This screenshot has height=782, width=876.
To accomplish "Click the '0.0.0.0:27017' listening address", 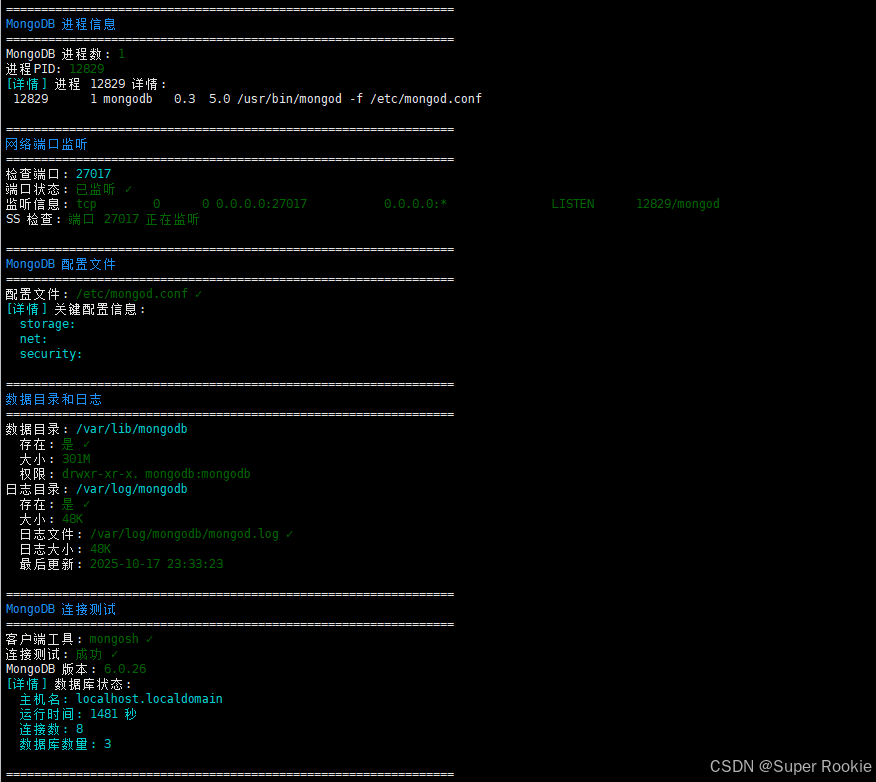I will coord(261,204).
